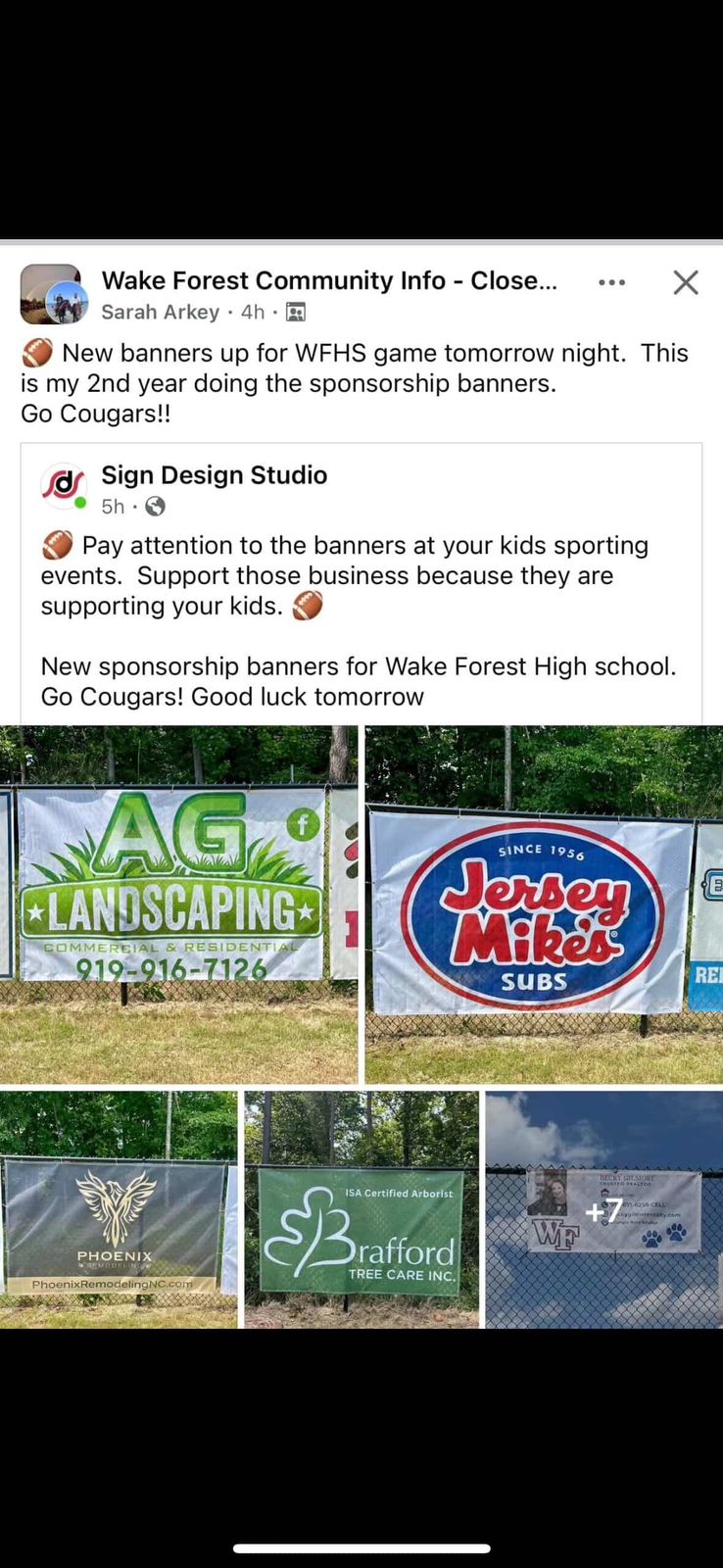The height and width of the screenshot is (1568, 723).
Task: Tap the group profile picture avatar
Action: (50, 294)
